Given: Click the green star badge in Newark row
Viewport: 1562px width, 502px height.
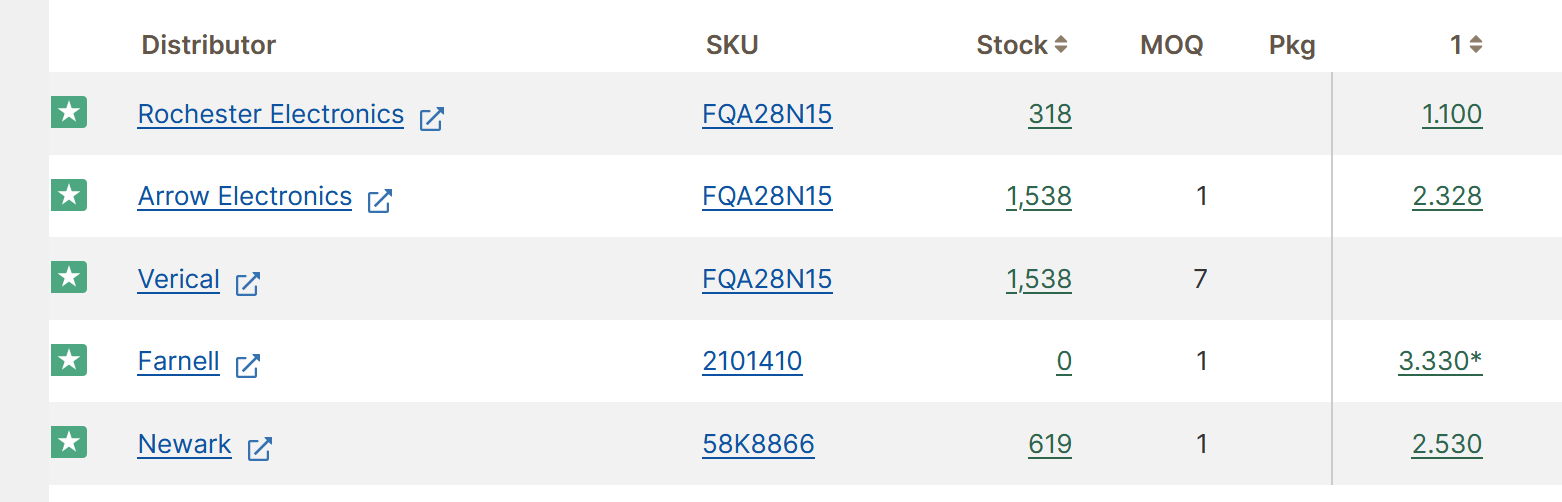Looking at the screenshot, I should click(69, 442).
